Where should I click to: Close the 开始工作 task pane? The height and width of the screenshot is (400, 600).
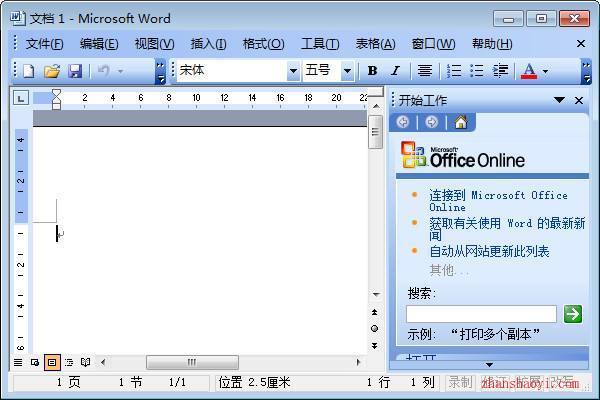579,100
